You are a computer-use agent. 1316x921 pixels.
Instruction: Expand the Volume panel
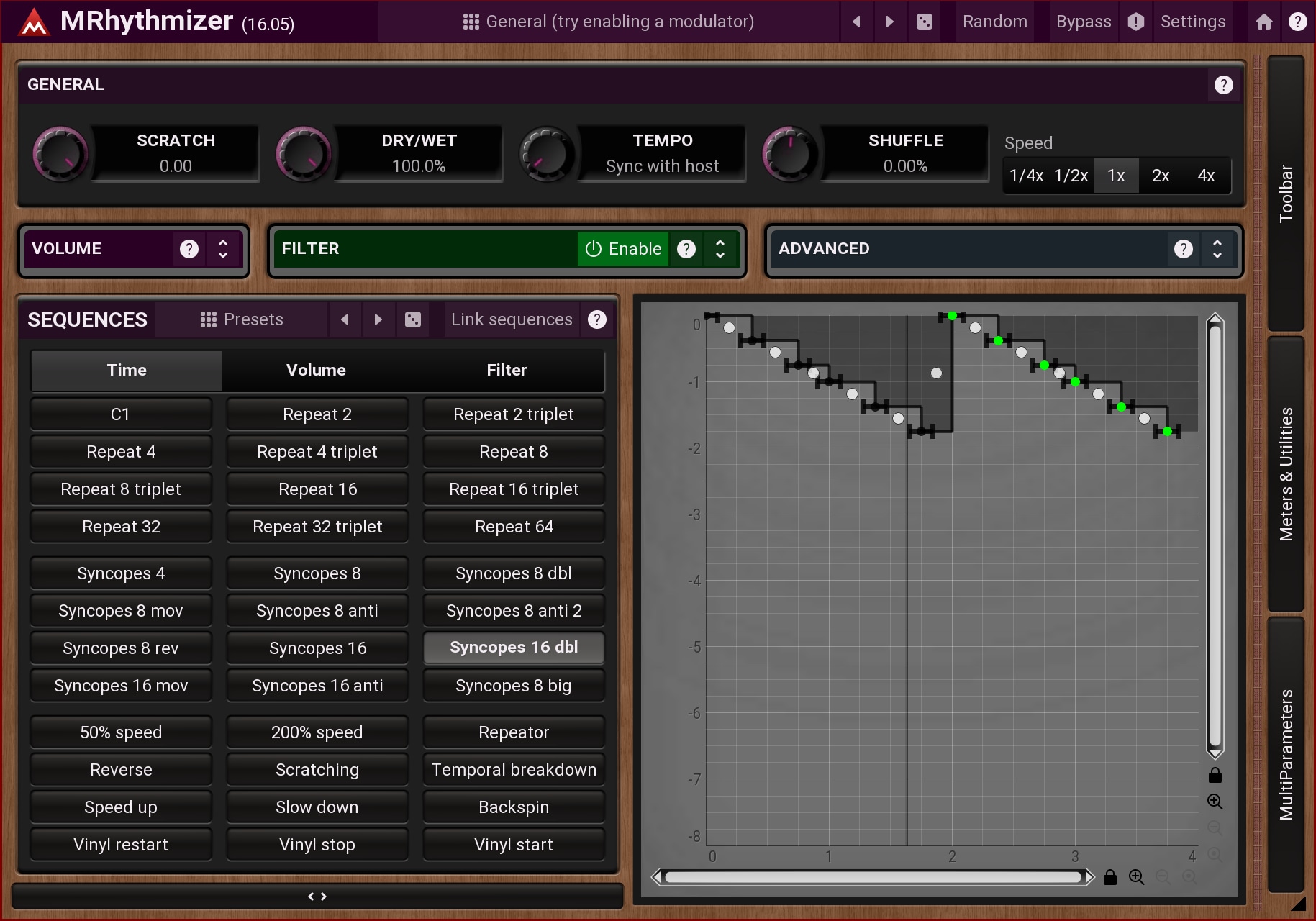click(223, 249)
